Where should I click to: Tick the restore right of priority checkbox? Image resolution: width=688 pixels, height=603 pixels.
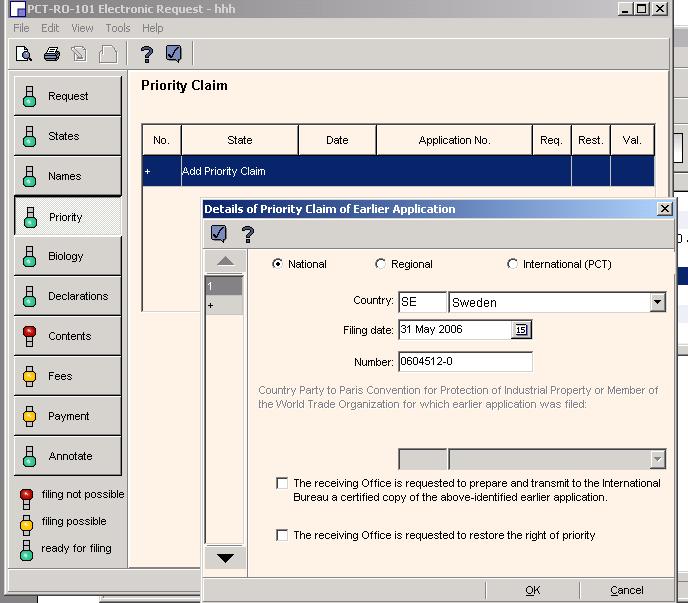click(x=282, y=535)
